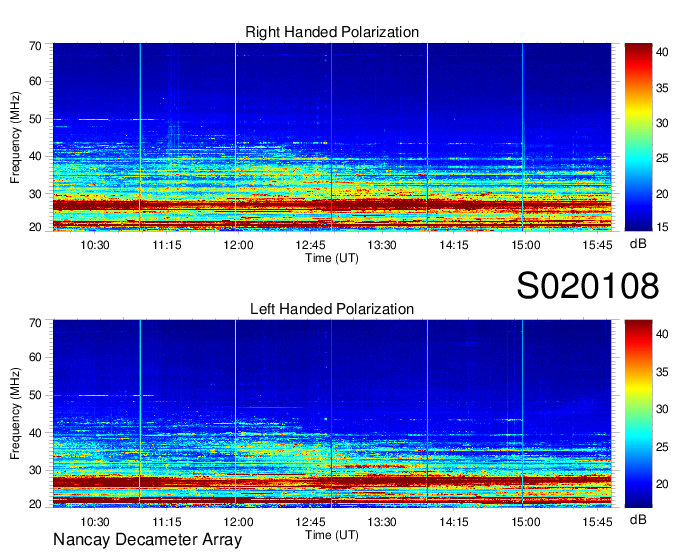
Task: Click the red vertical line in the bottom spectrogram
Action: (331, 414)
